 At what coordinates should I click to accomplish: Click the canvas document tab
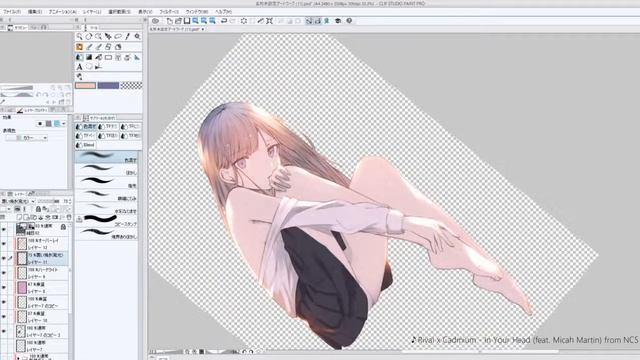pyautogui.click(x=176, y=29)
